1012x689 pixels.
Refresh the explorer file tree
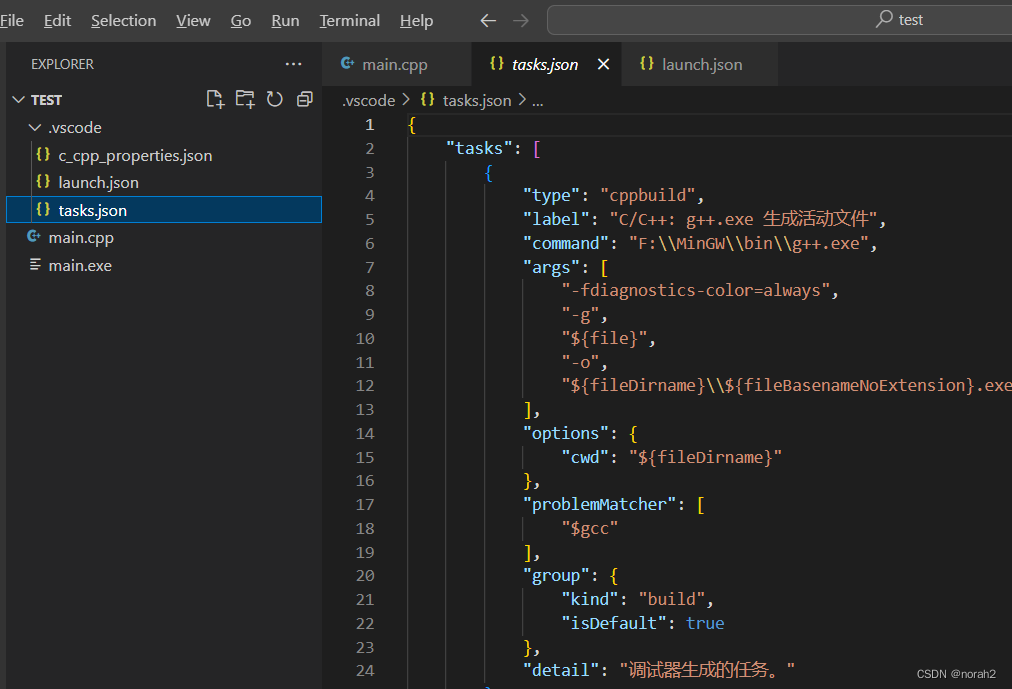pyautogui.click(x=275, y=99)
